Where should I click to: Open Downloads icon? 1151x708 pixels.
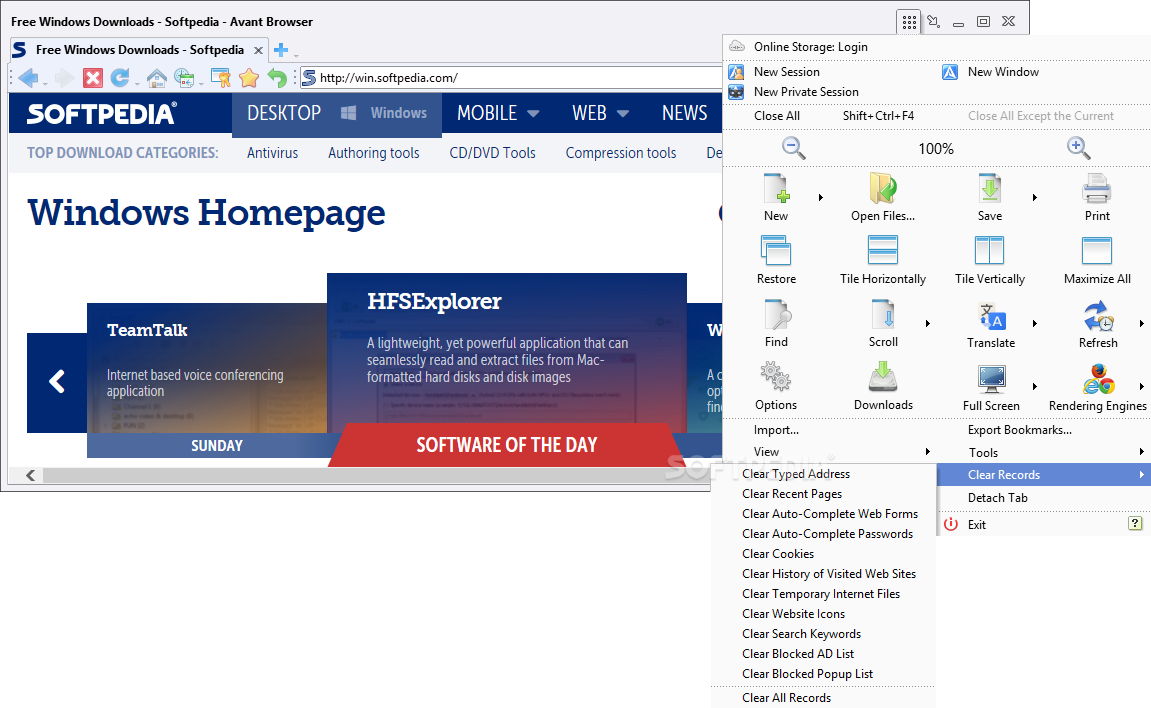(883, 376)
